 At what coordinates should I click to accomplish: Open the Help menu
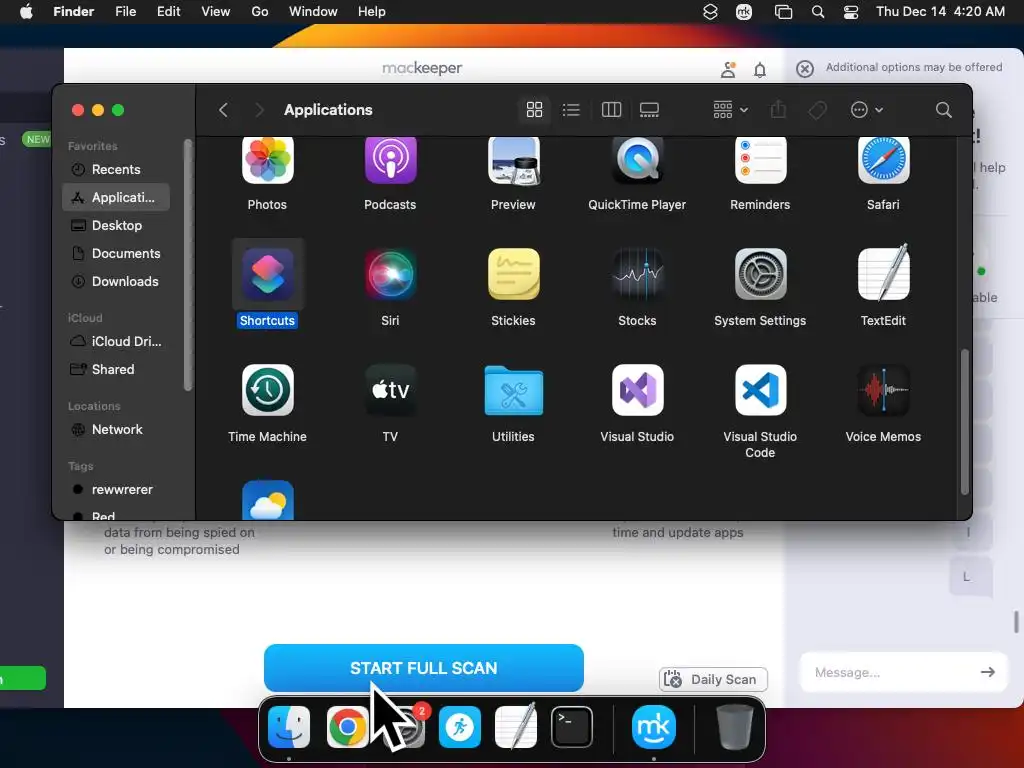tap(372, 12)
